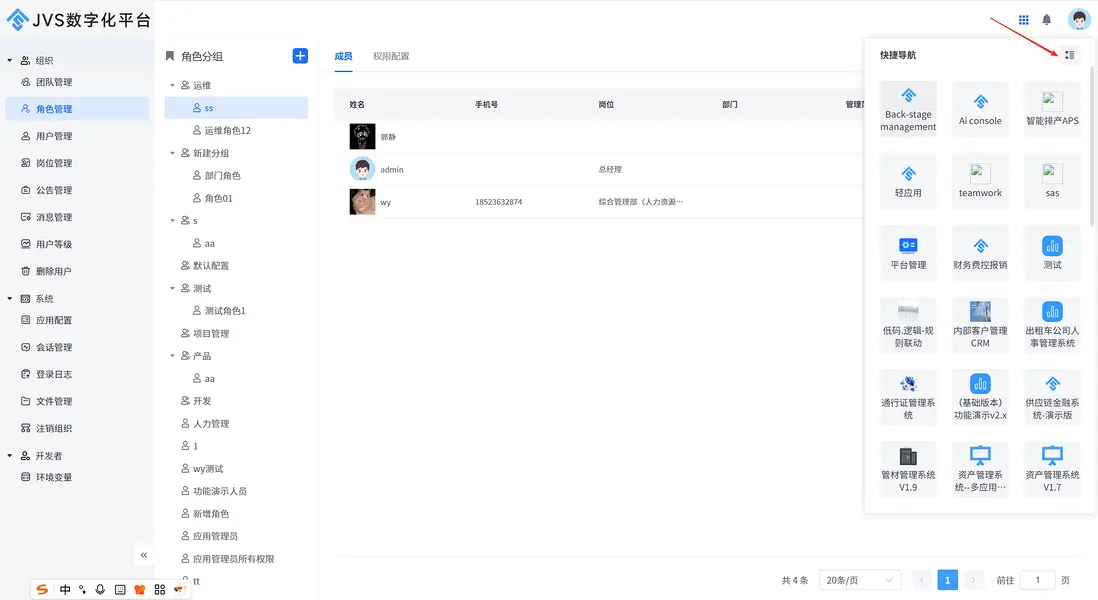Open sas app
Image resolution: width=1098 pixels, height=600 pixels.
pos(1052,181)
